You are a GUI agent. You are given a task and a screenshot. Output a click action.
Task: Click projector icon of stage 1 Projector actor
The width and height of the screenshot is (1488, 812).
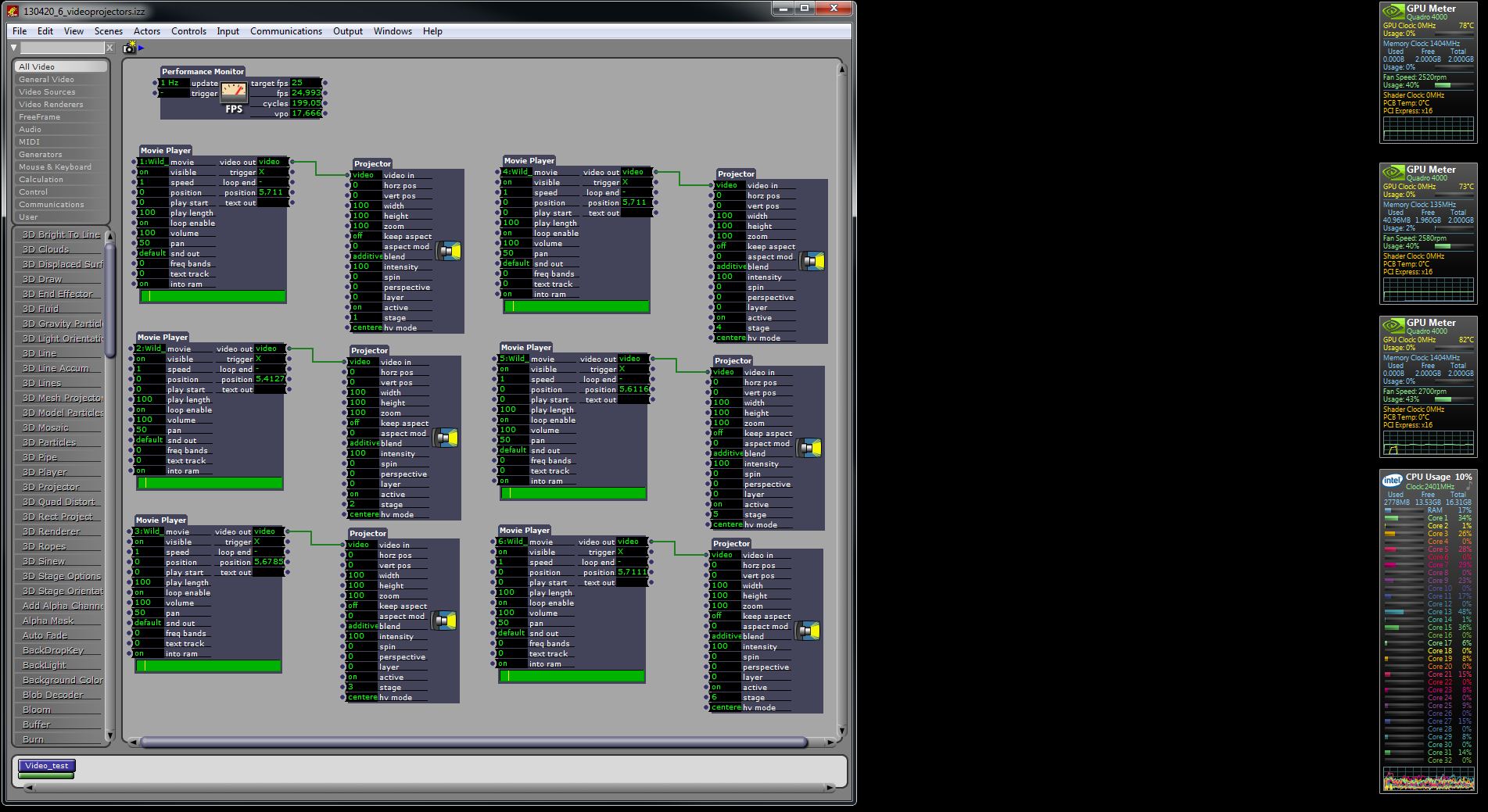[x=449, y=251]
